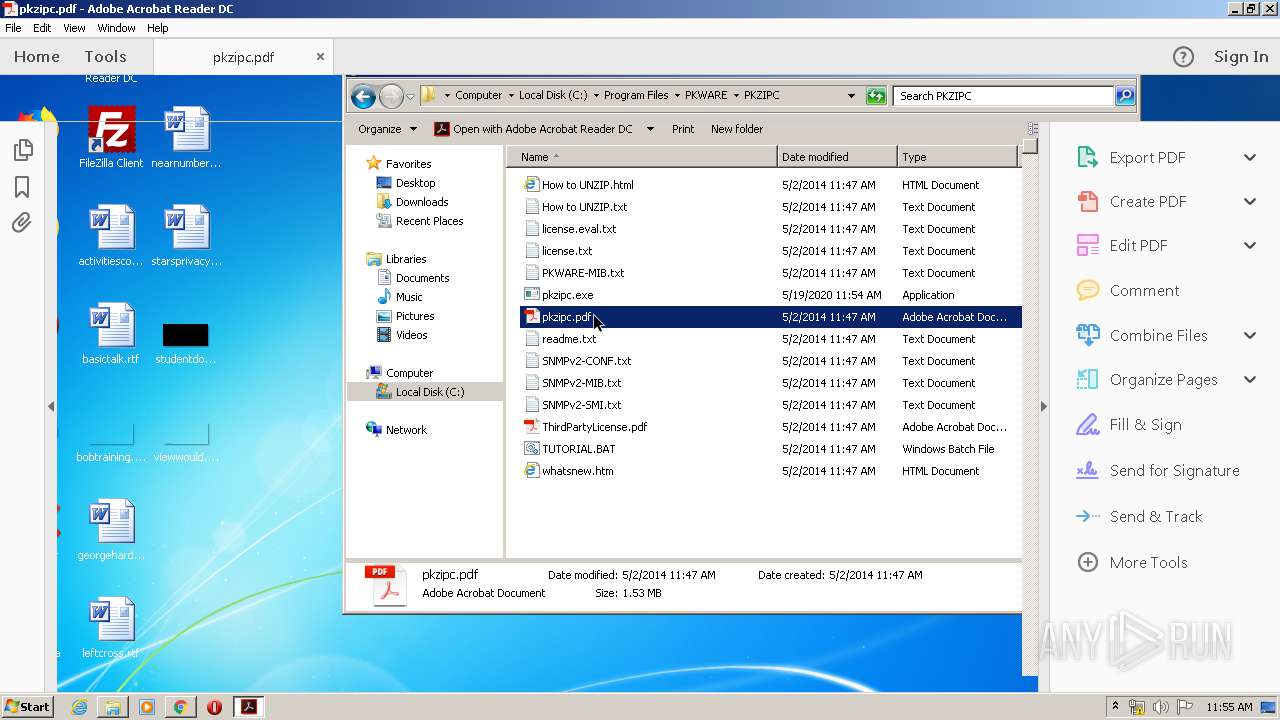Expand the Combine Files chevron
The height and width of the screenshot is (720, 1280).
1250,335
